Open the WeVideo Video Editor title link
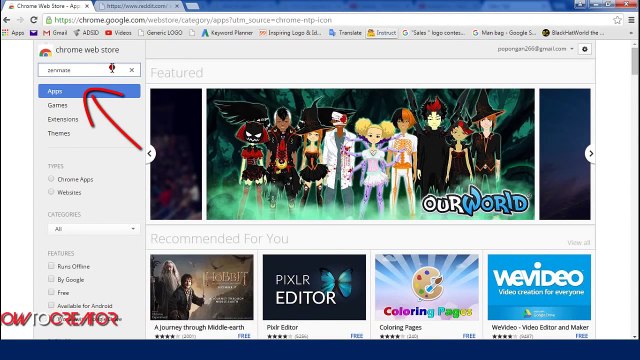 pos(540,327)
